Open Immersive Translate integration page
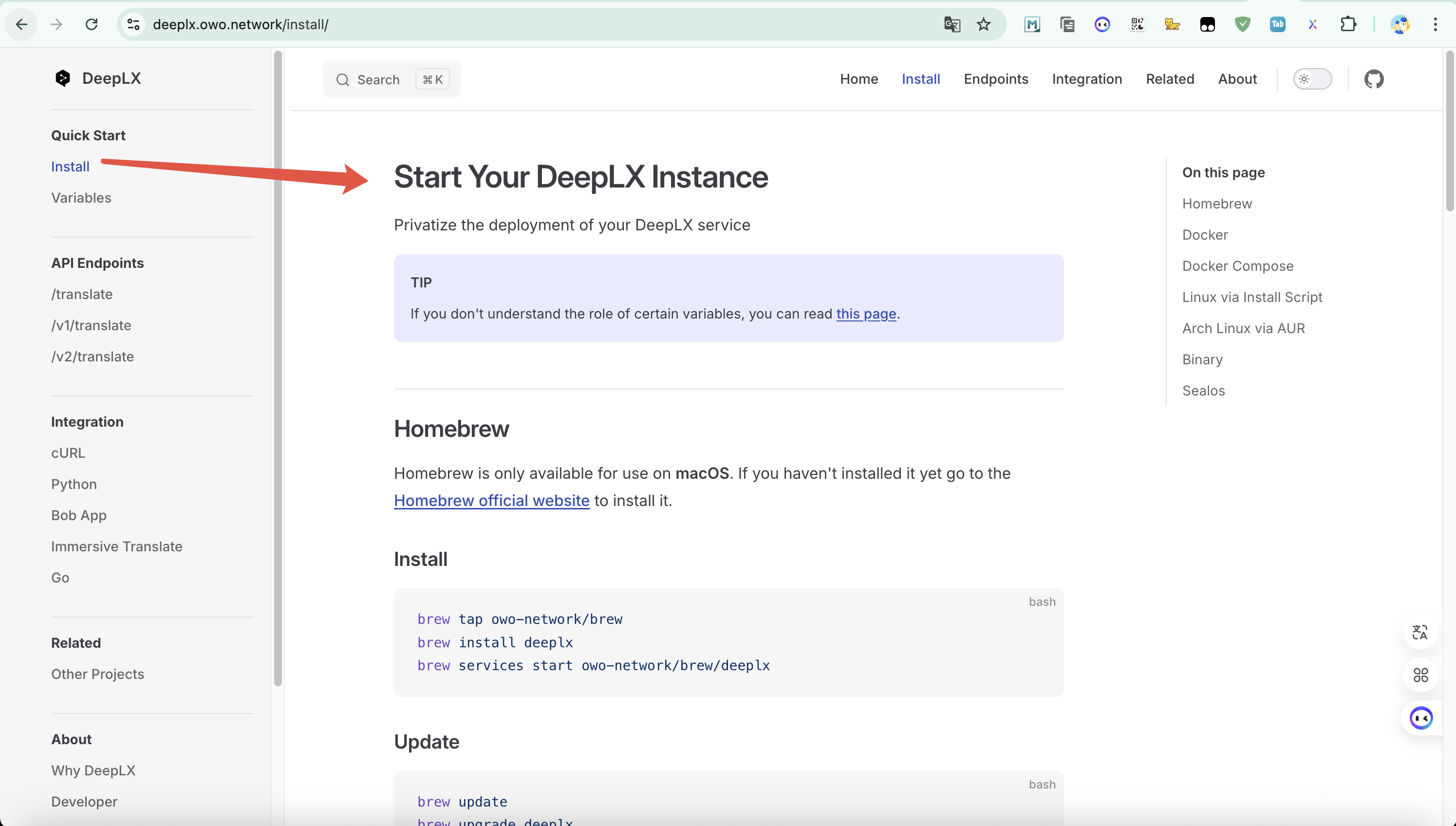This screenshot has height=826, width=1456. tap(117, 547)
